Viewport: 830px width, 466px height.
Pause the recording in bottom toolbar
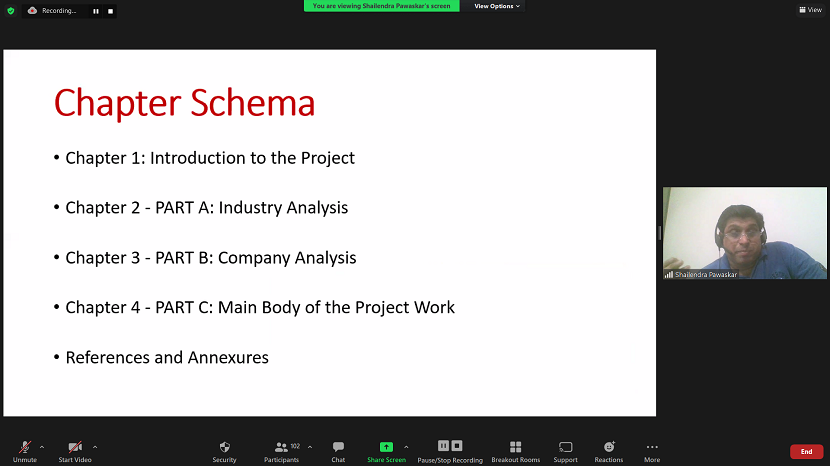click(443, 446)
